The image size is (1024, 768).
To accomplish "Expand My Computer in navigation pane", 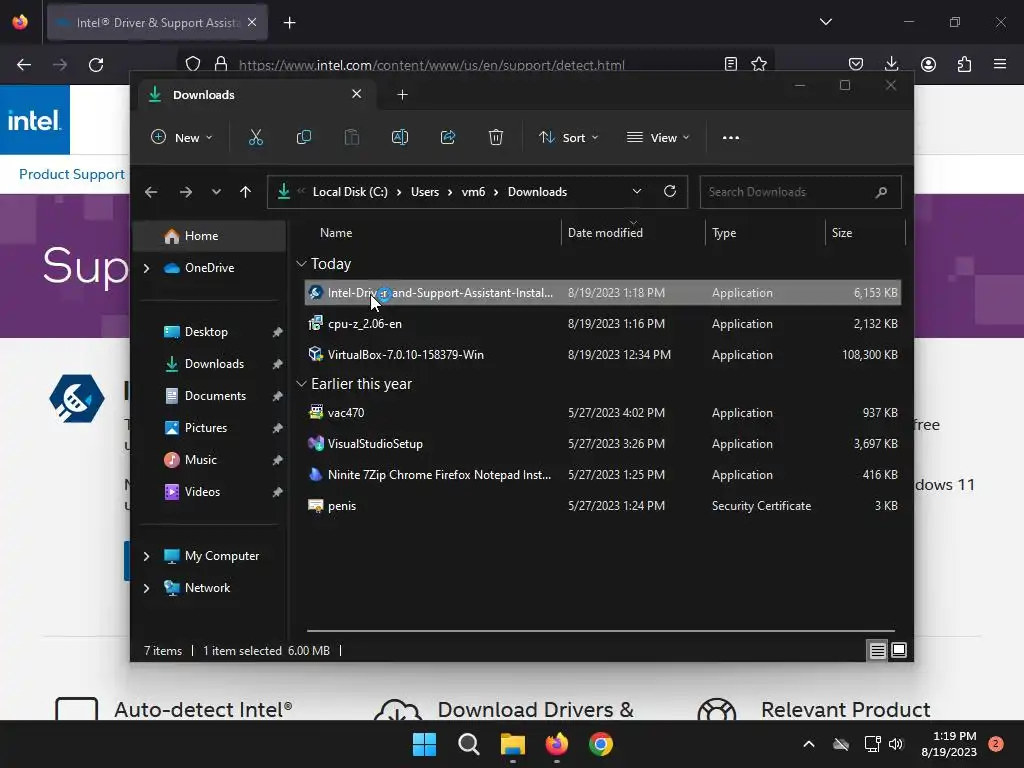I will (x=147, y=556).
